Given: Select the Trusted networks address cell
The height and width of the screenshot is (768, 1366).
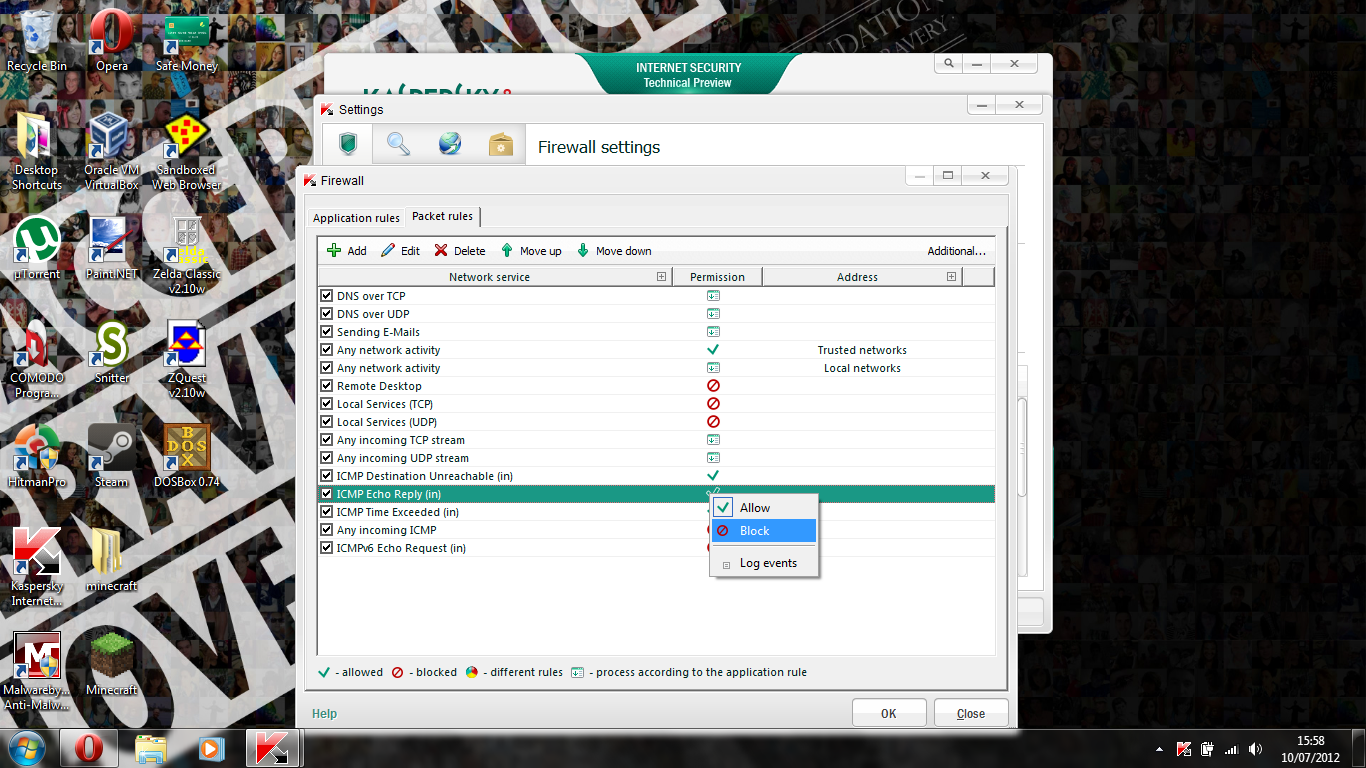Looking at the screenshot, I should [862, 350].
